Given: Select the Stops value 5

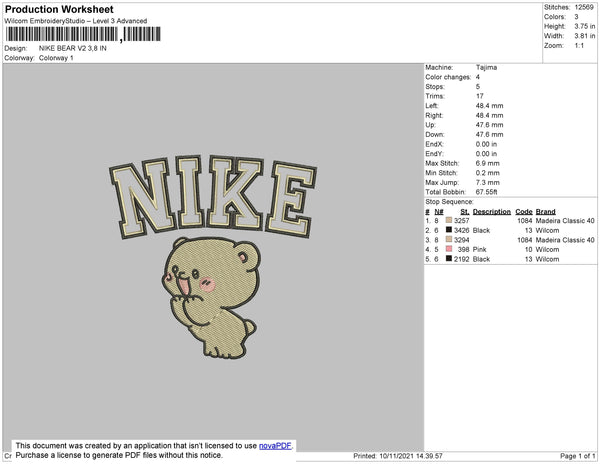Looking at the screenshot, I should click(x=478, y=86).
